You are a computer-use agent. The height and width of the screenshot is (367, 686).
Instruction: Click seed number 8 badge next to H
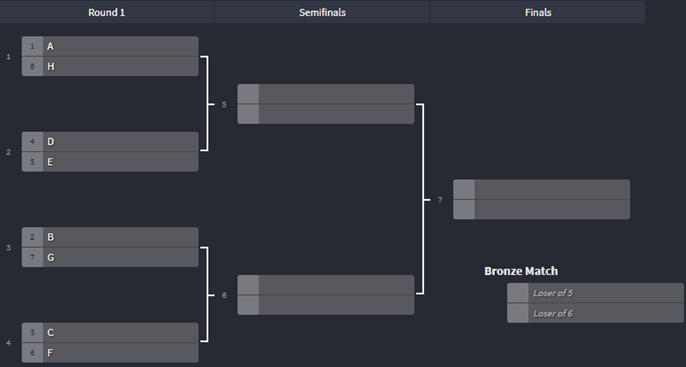pyautogui.click(x=32, y=66)
